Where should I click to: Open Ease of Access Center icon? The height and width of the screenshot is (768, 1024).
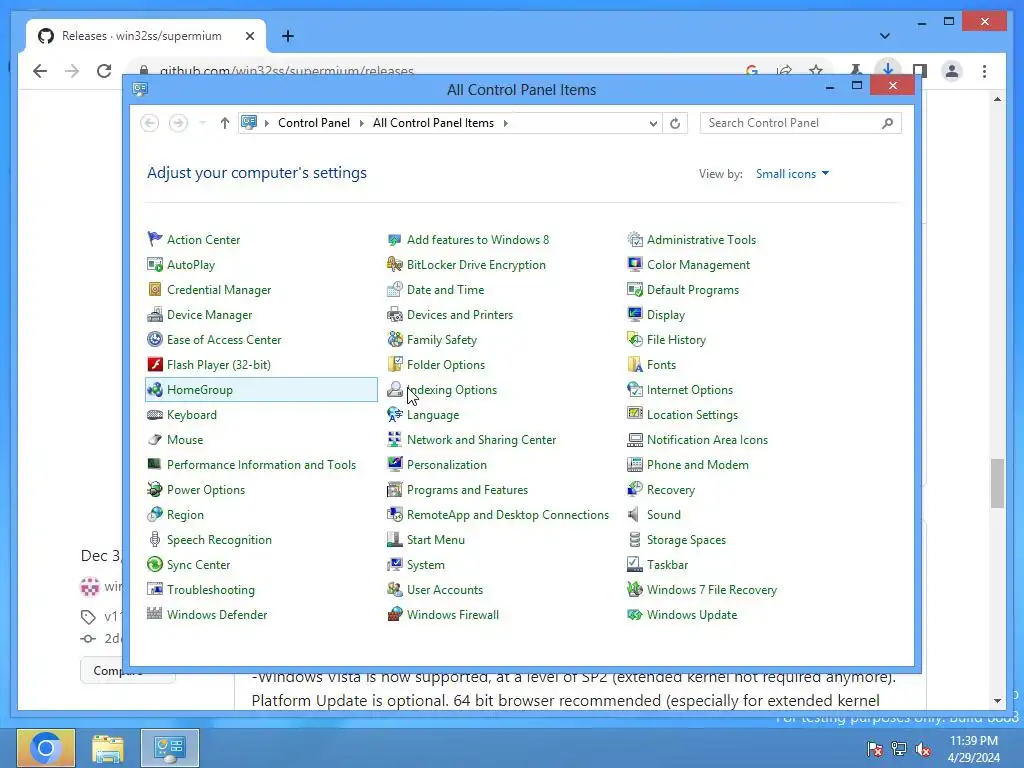[155, 340]
